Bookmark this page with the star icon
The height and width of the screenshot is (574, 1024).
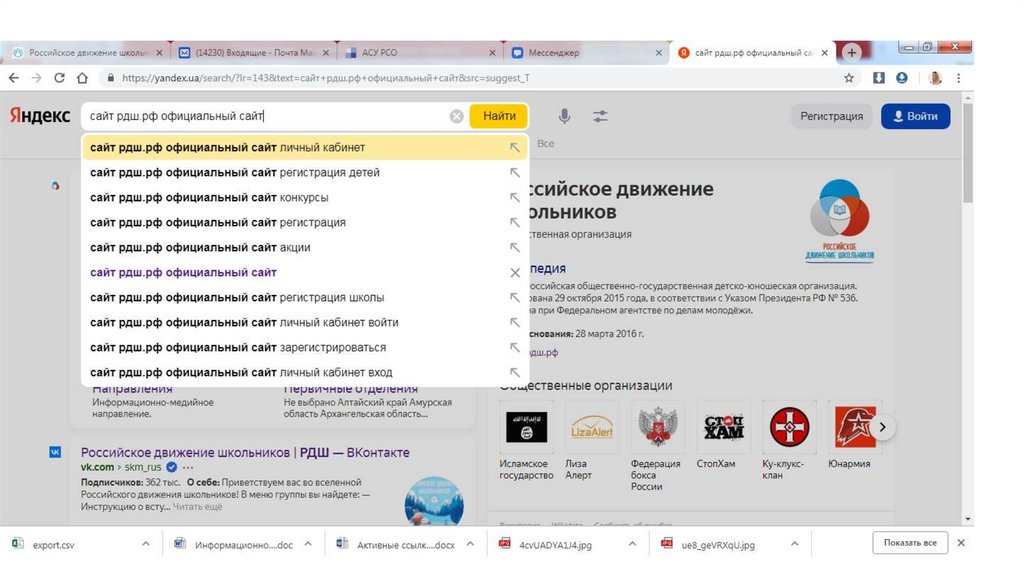pyautogui.click(x=849, y=78)
